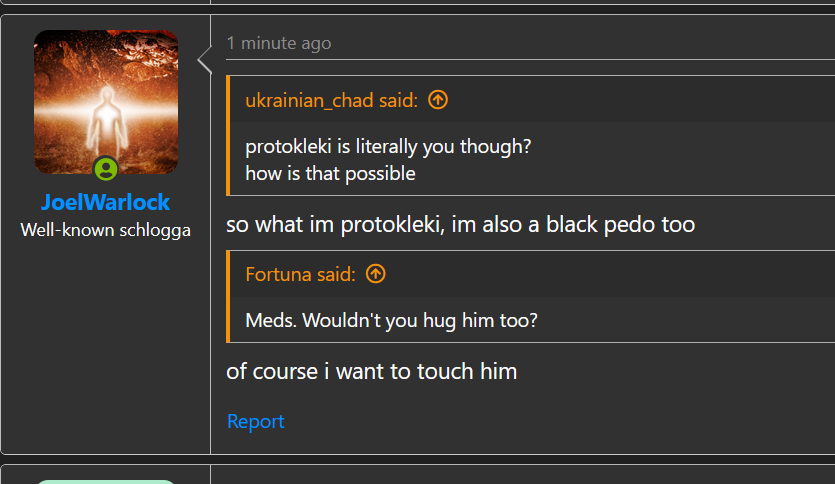Select the quoted text 'how is that possible'
This screenshot has height=484, width=835.
(330, 174)
